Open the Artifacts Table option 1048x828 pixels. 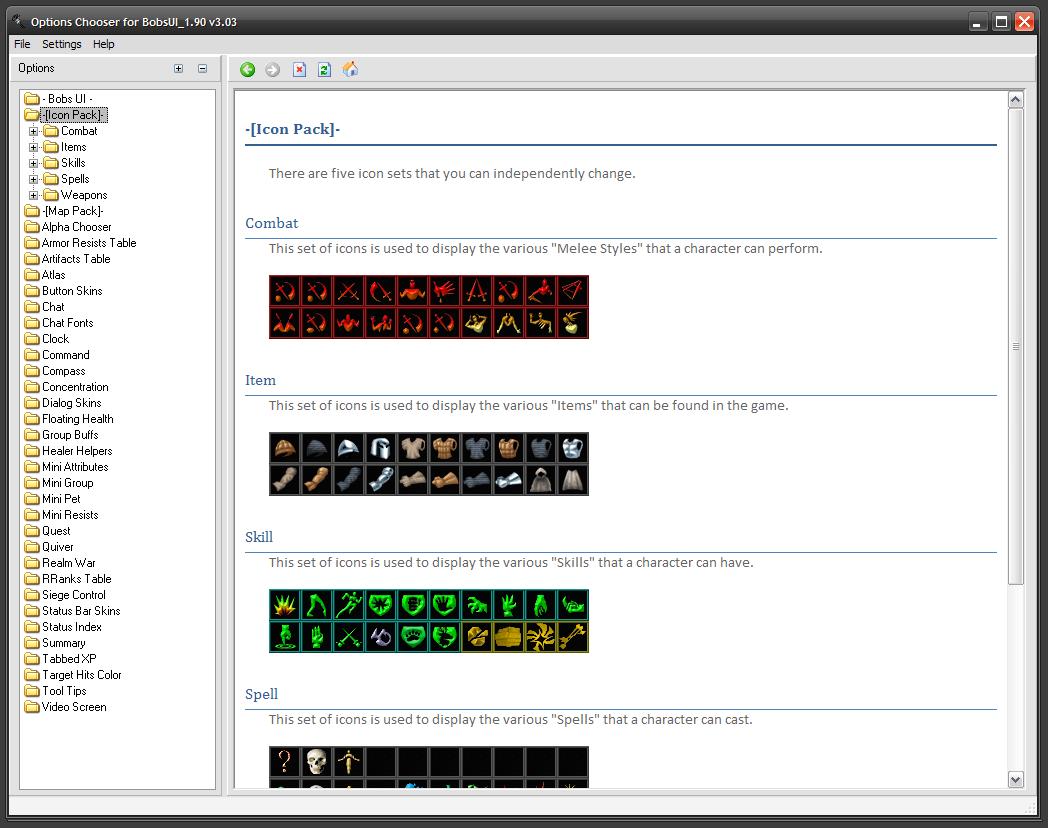[x=68, y=259]
